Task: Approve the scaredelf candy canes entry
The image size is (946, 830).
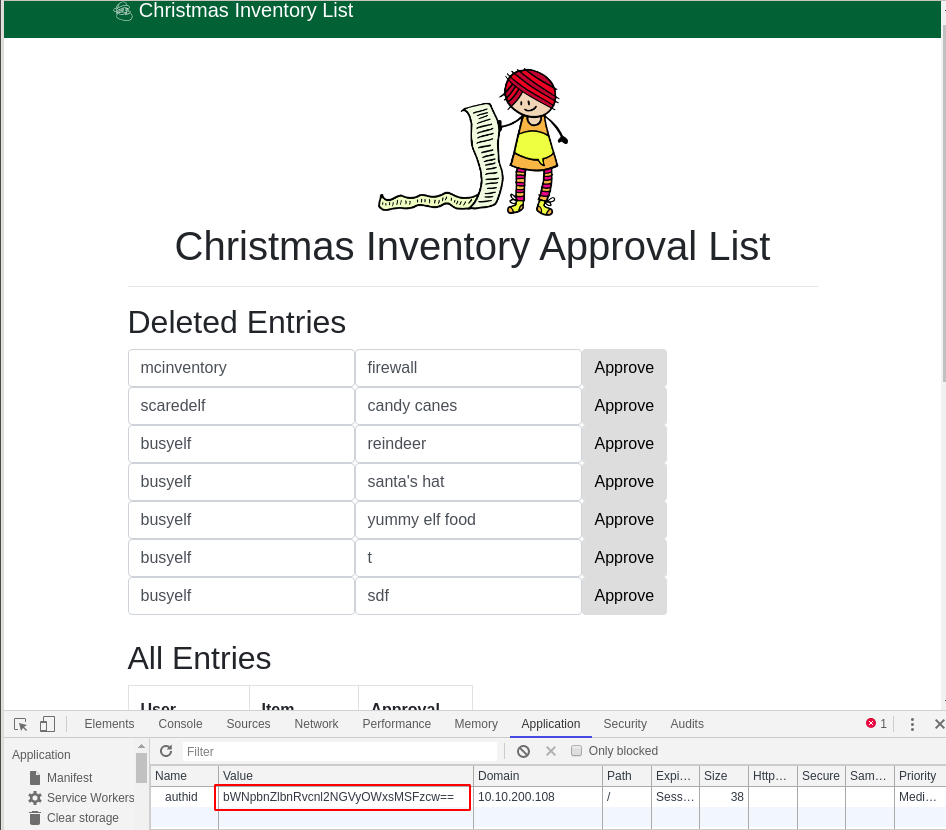Action: [x=624, y=406]
